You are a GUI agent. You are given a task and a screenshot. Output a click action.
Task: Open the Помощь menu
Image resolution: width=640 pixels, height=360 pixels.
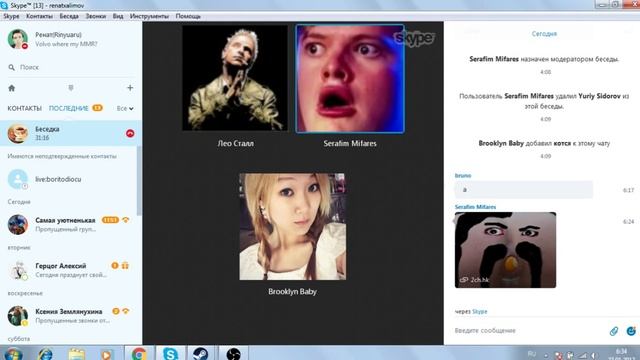tap(188, 16)
